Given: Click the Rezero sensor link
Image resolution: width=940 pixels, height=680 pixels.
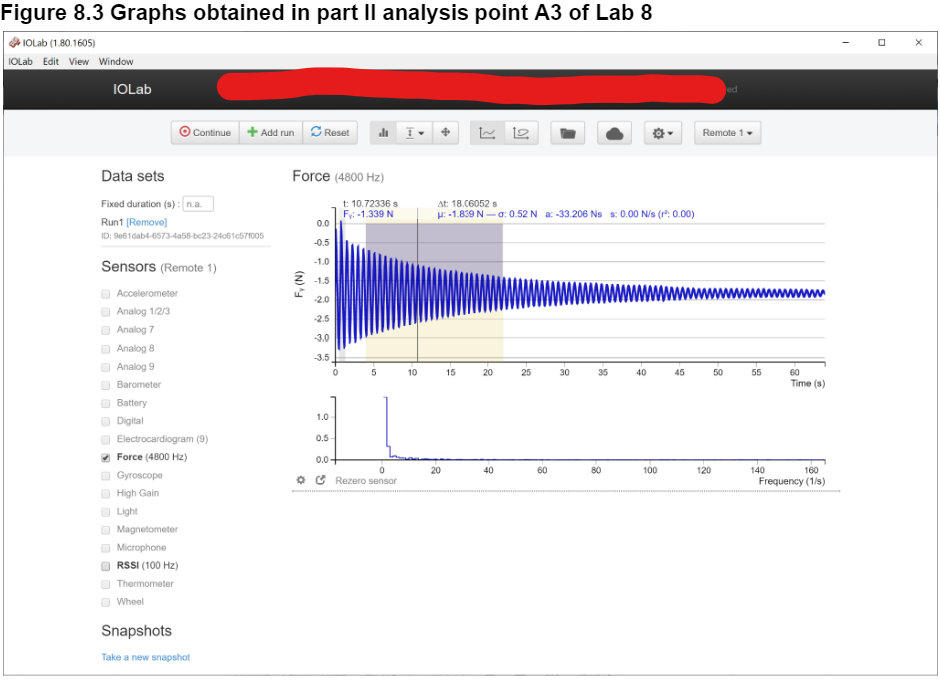Looking at the screenshot, I should coord(365,480).
